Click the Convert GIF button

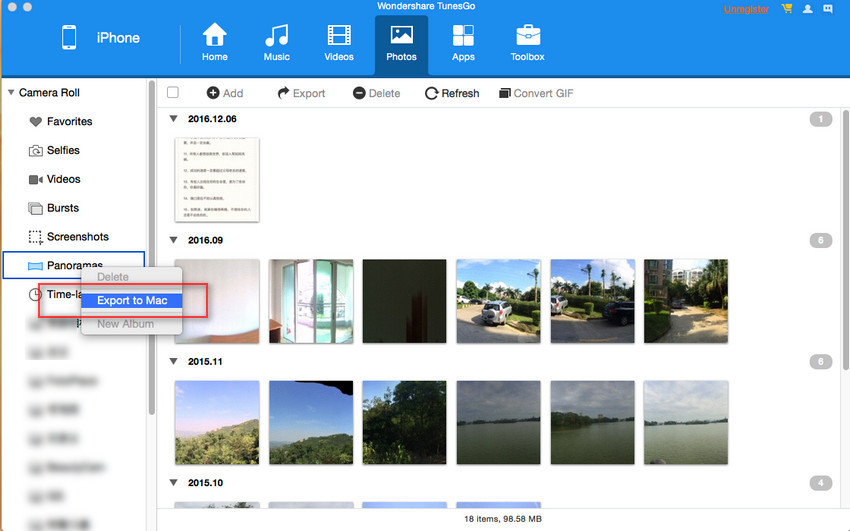[x=535, y=93]
